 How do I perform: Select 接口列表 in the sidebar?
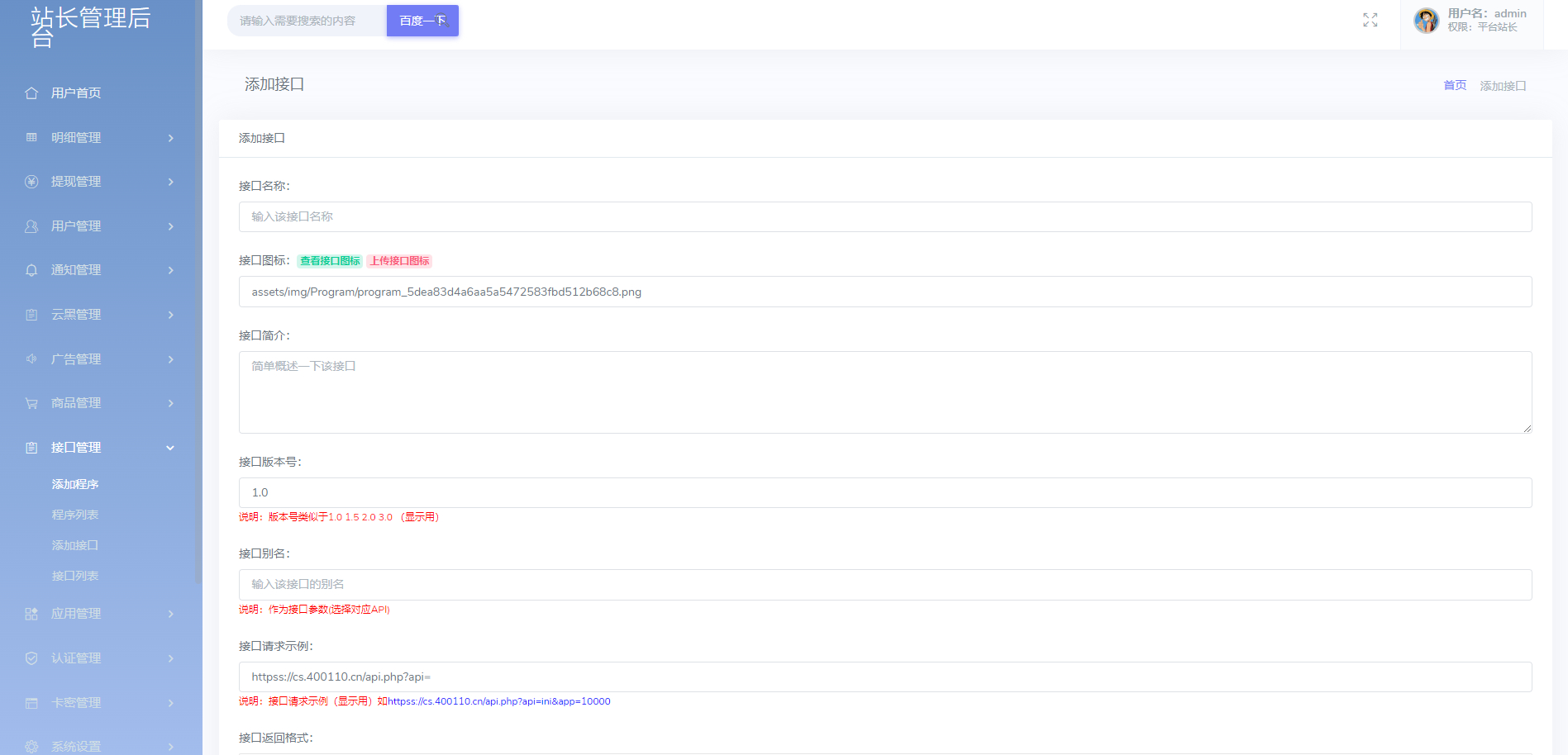coord(75,576)
